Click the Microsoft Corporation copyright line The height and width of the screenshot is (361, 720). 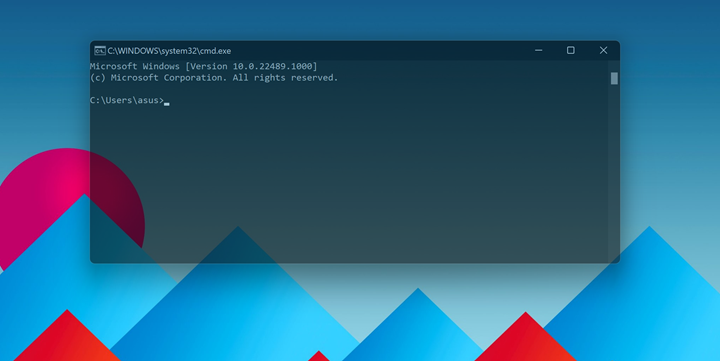(214, 78)
